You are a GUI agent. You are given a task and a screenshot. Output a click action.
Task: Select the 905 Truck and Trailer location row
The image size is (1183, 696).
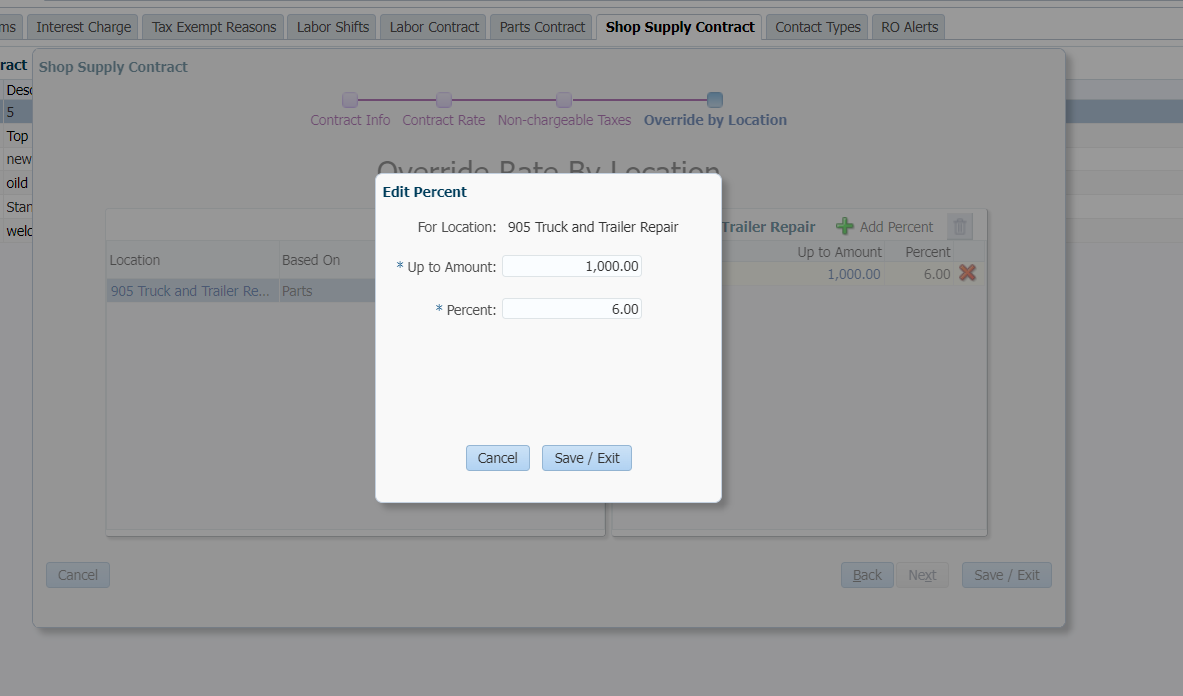(190, 291)
